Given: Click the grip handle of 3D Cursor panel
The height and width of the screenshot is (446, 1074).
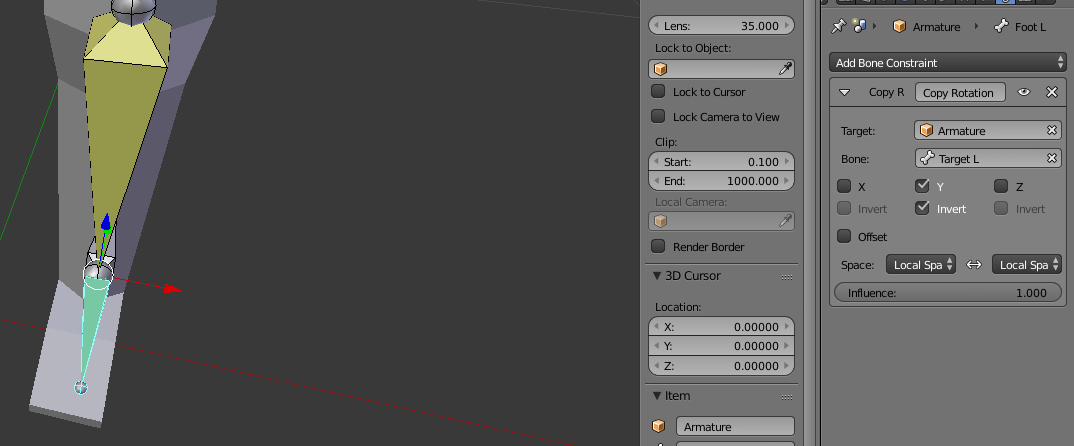Looking at the screenshot, I should coord(786,277).
